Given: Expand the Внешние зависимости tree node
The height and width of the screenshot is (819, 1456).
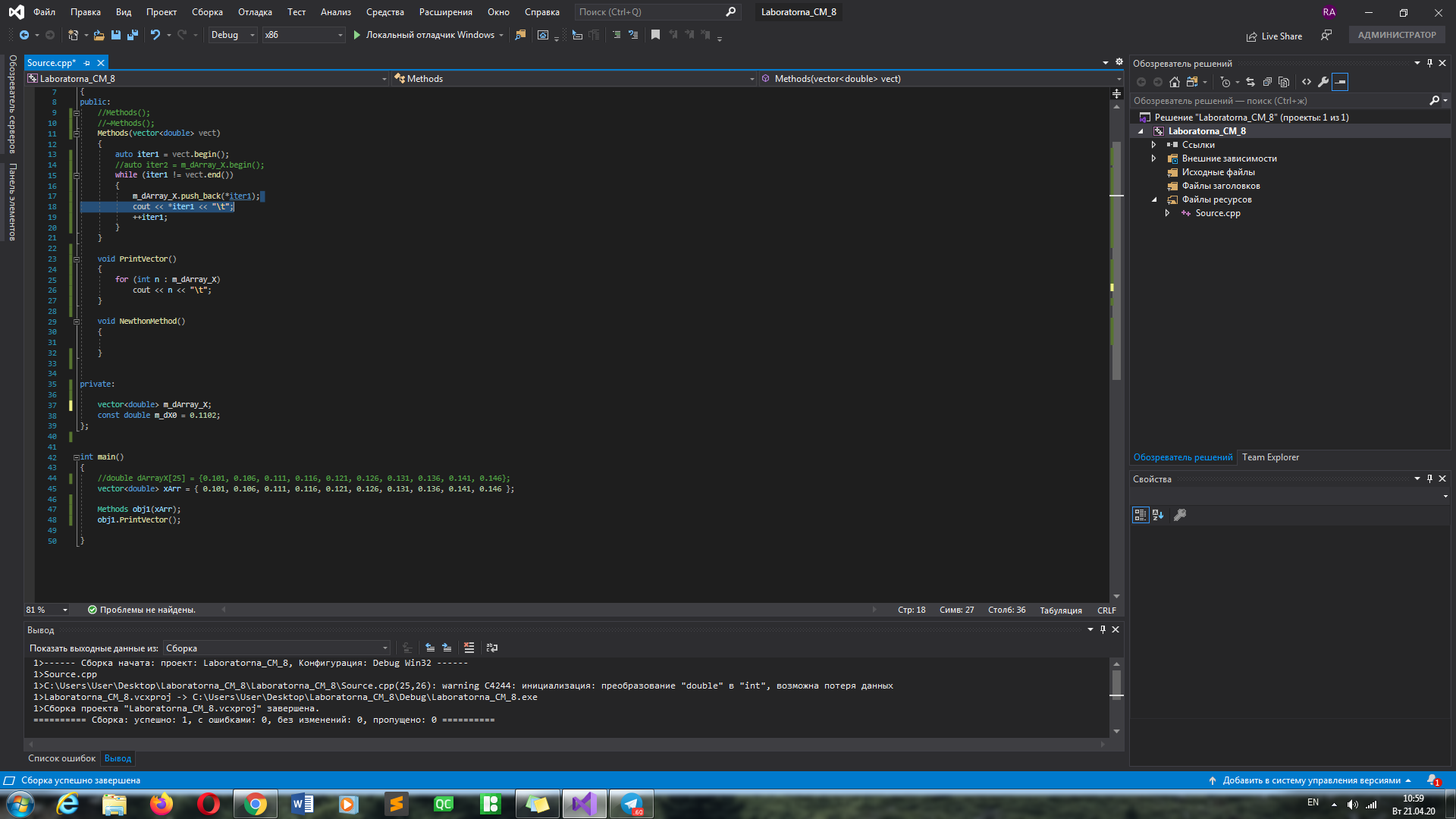Looking at the screenshot, I should point(1154,158).
